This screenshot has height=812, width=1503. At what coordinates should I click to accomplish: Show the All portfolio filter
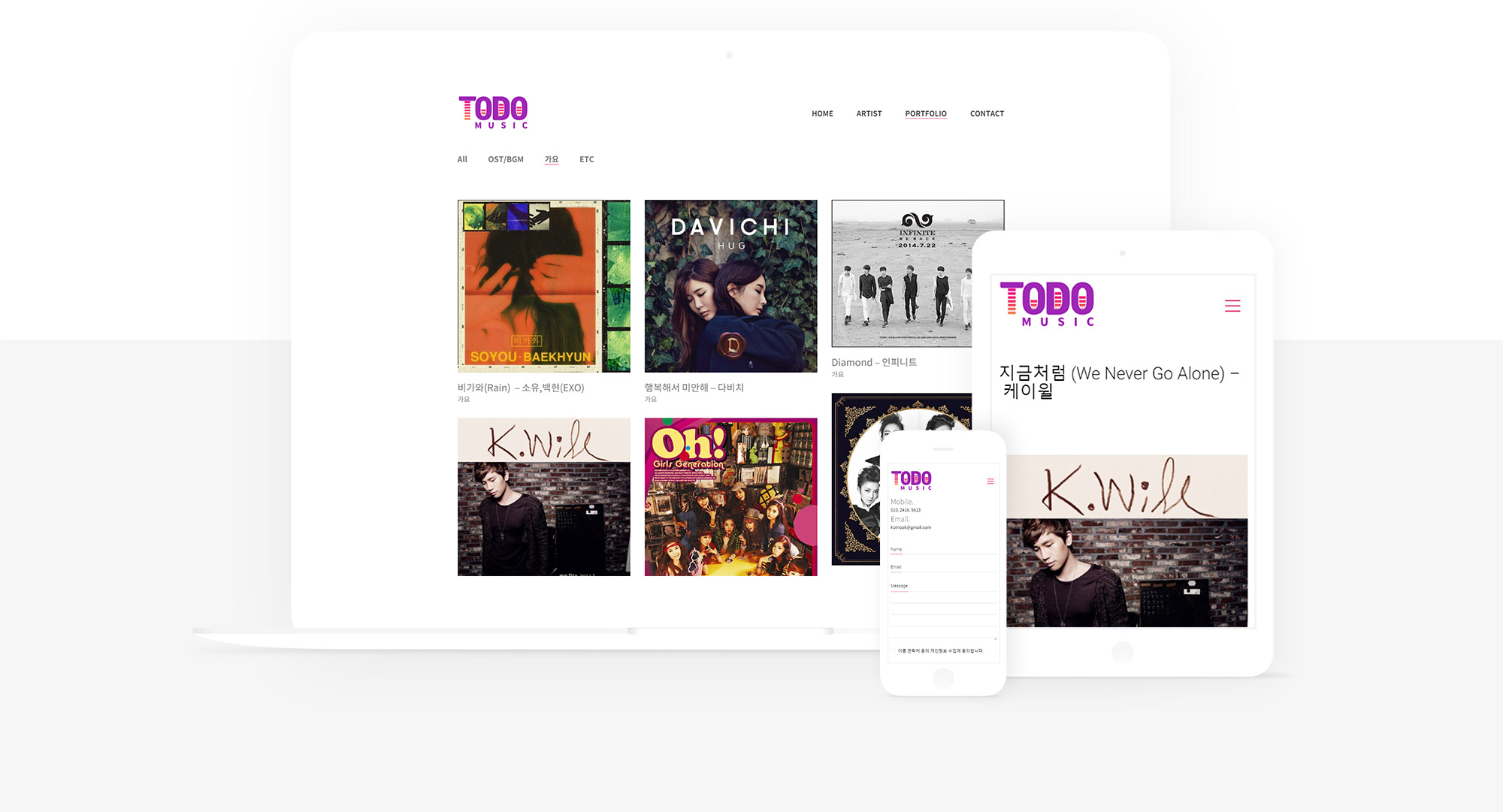pyautogui.click(x=462, y=159)
